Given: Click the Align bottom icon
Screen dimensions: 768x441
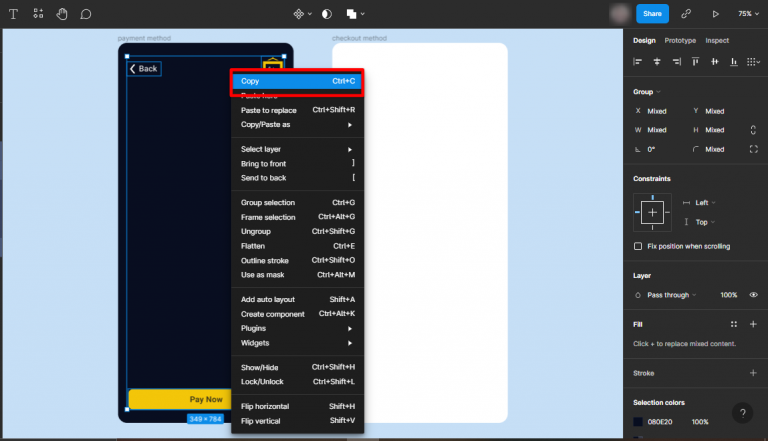Looking at the screenshot, I should (x=734, y=62).
